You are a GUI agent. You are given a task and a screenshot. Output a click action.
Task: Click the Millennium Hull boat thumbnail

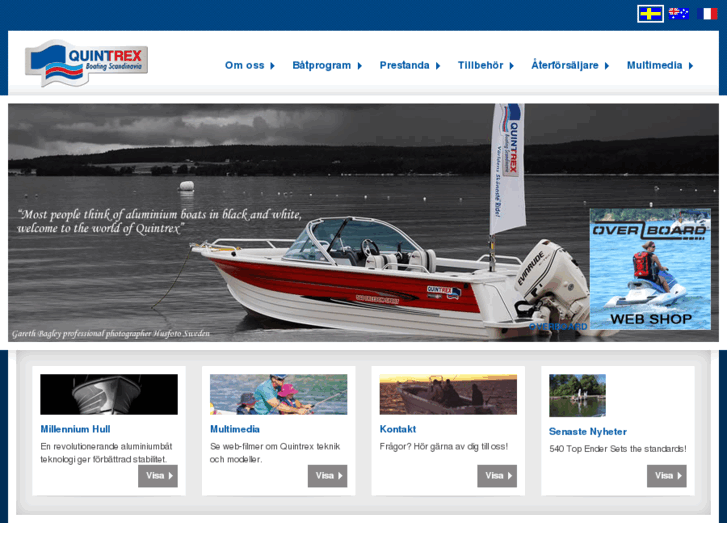(x=109, y=394)
